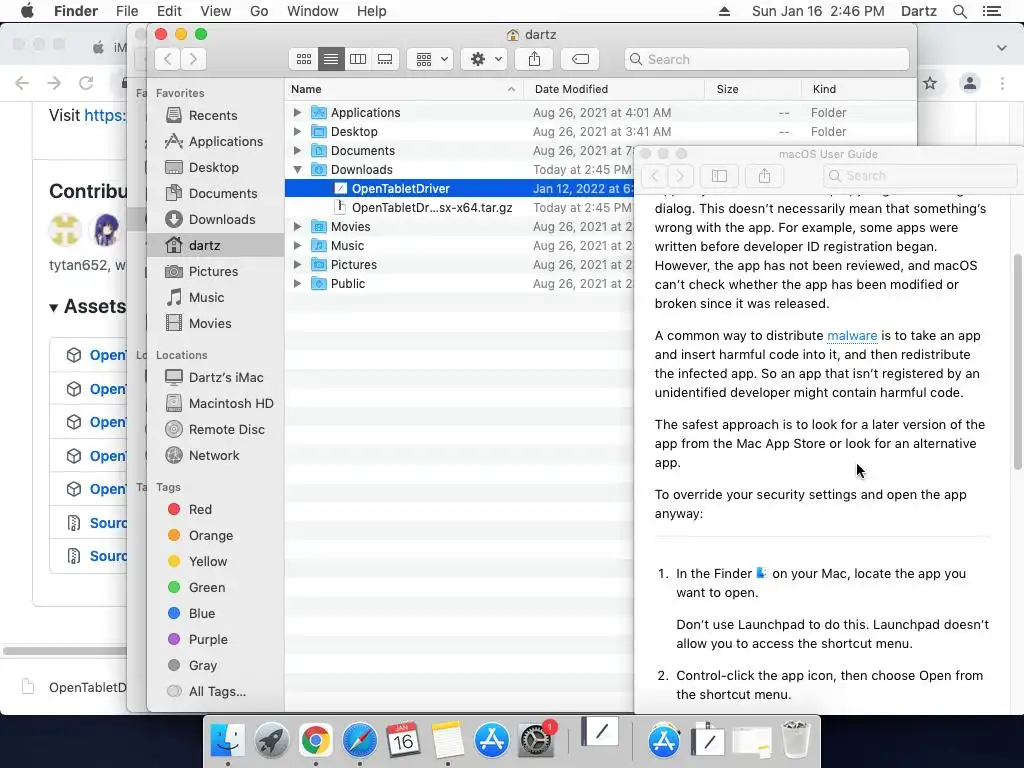Open the Apple menu
Viewport: 1024px width, 768px height.
click(x=27, y=11)
